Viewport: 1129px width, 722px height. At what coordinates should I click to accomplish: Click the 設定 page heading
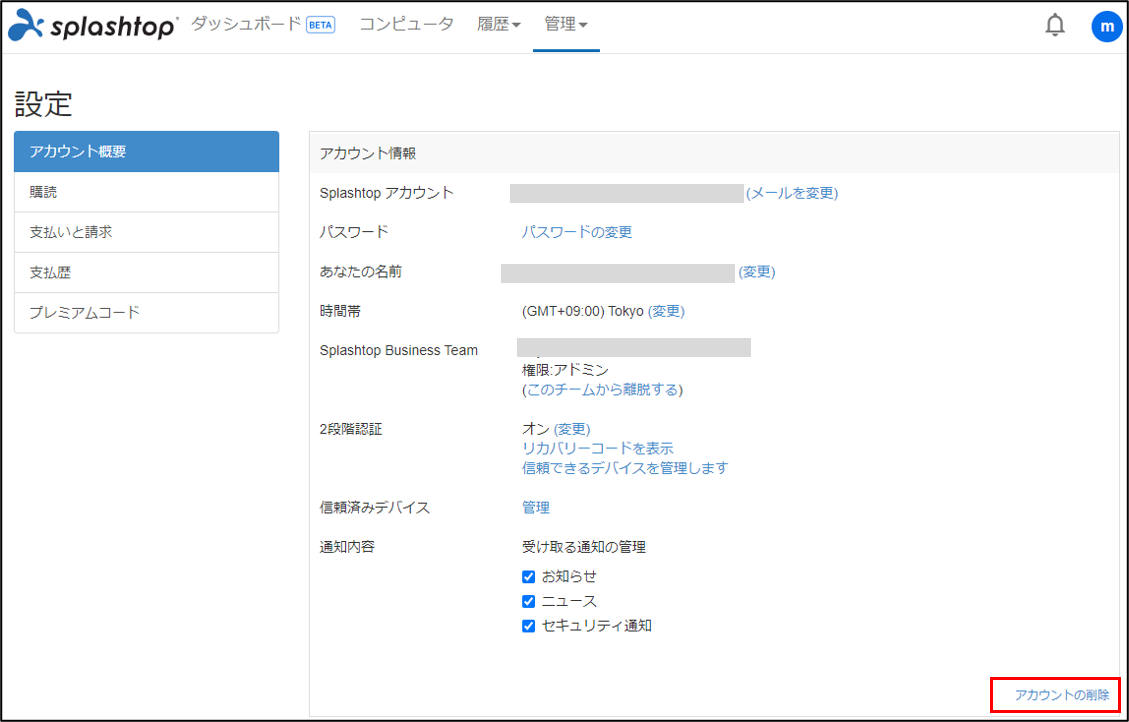[x=44, y=105]
